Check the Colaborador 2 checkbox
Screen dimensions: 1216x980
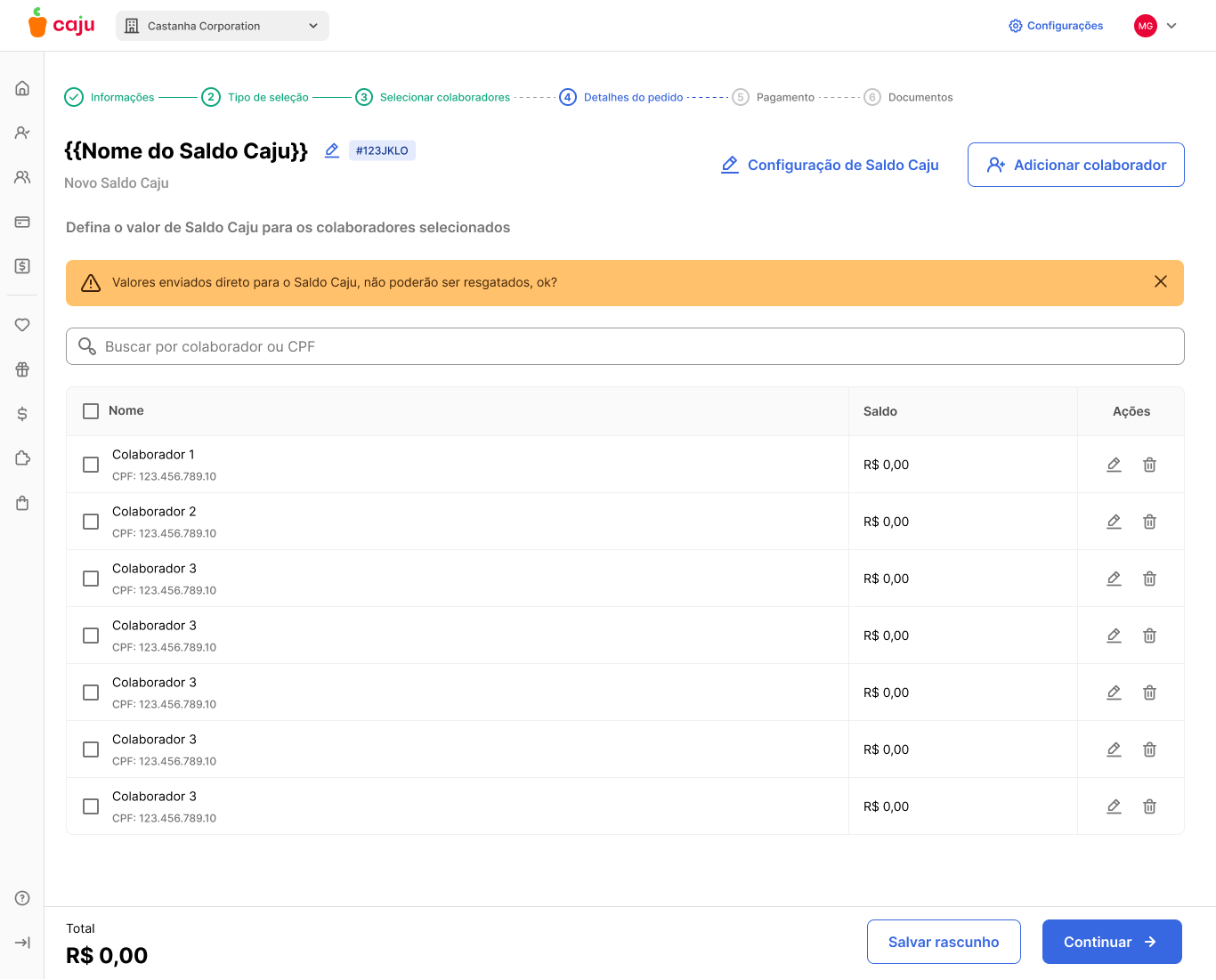(x=91, y=522)
